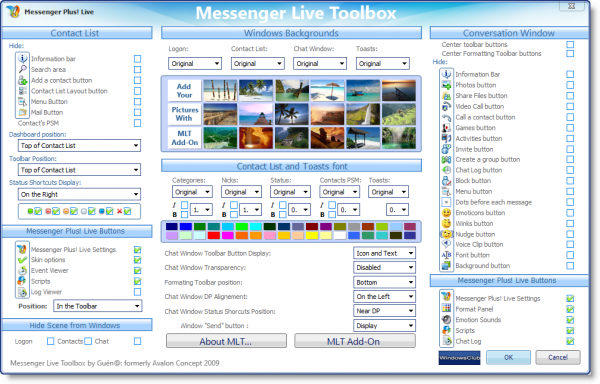
Task: Click the Search area magnifier icon
Action: point(23,69)
